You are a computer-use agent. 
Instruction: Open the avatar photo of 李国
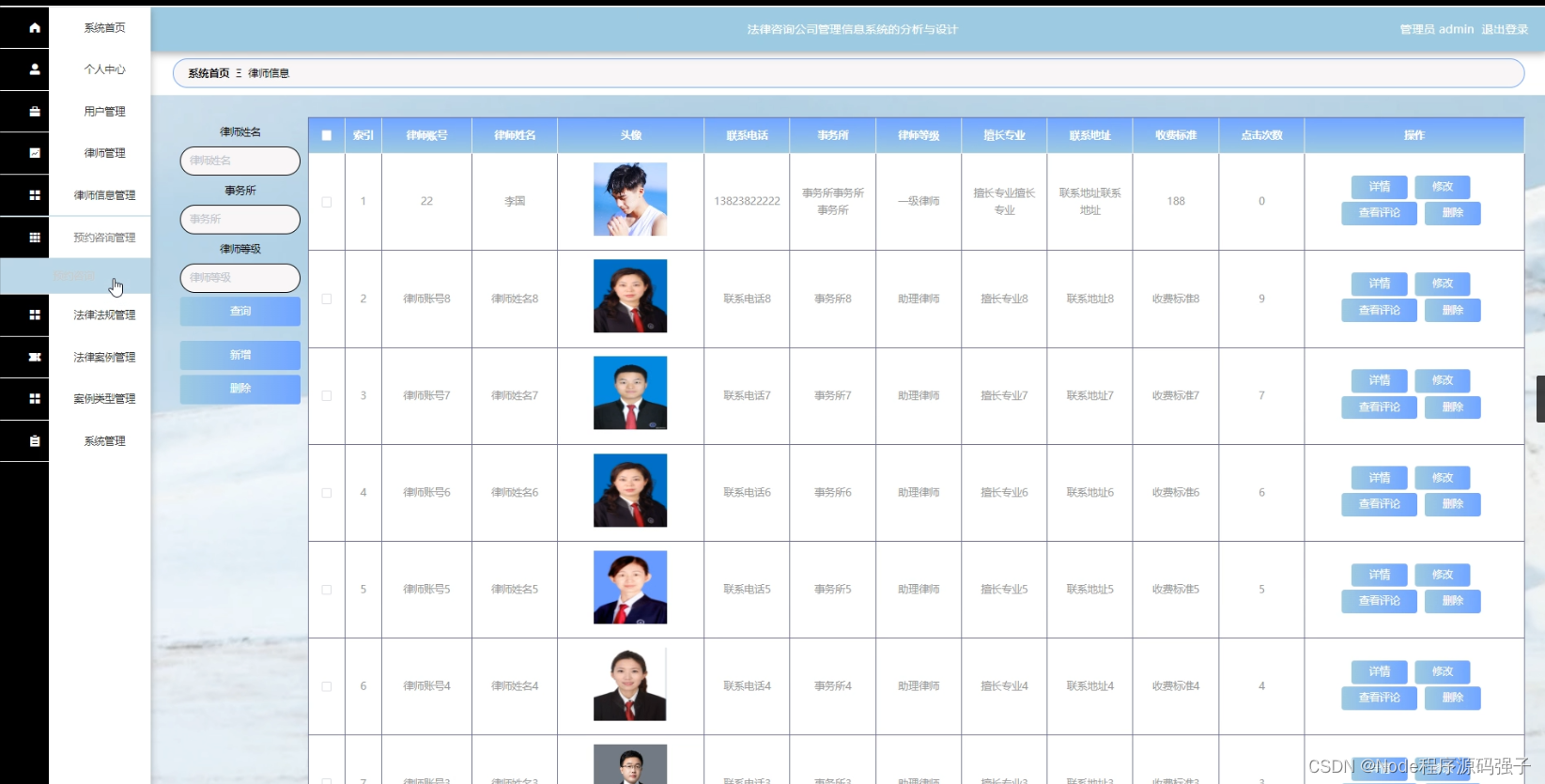(x=630, y=199)
